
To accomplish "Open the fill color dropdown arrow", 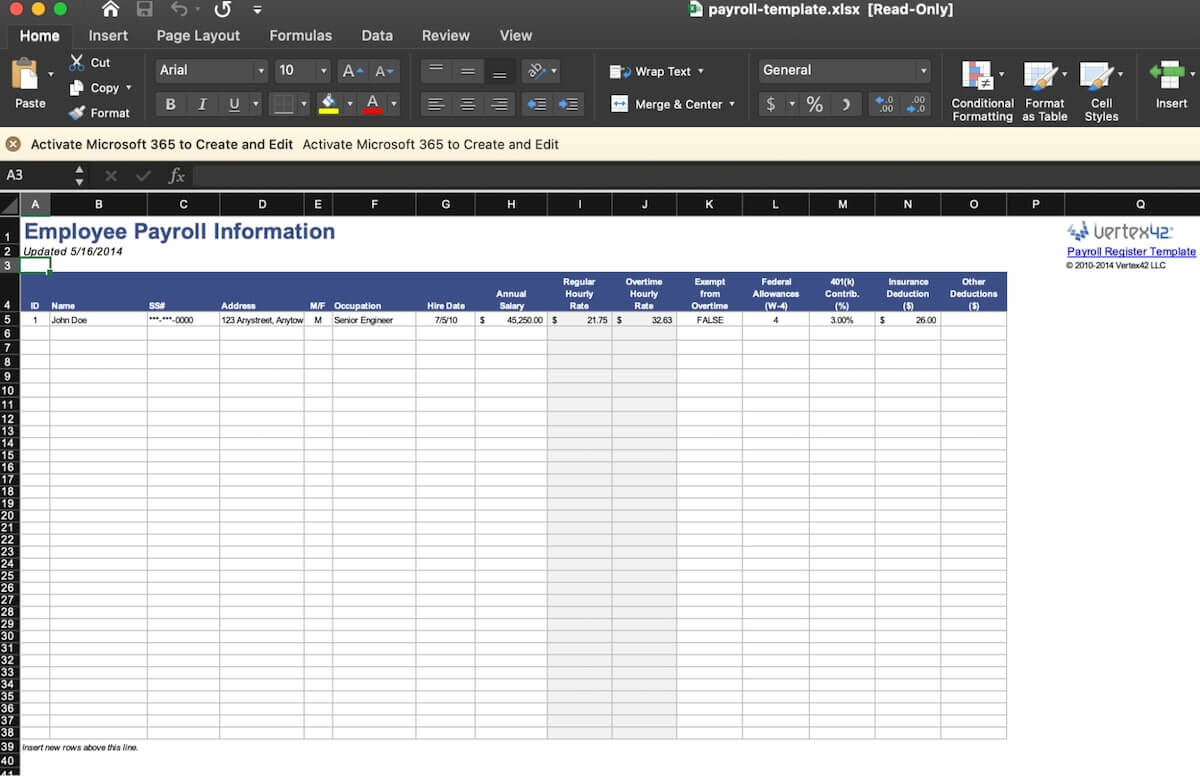I will pos(350,104).
